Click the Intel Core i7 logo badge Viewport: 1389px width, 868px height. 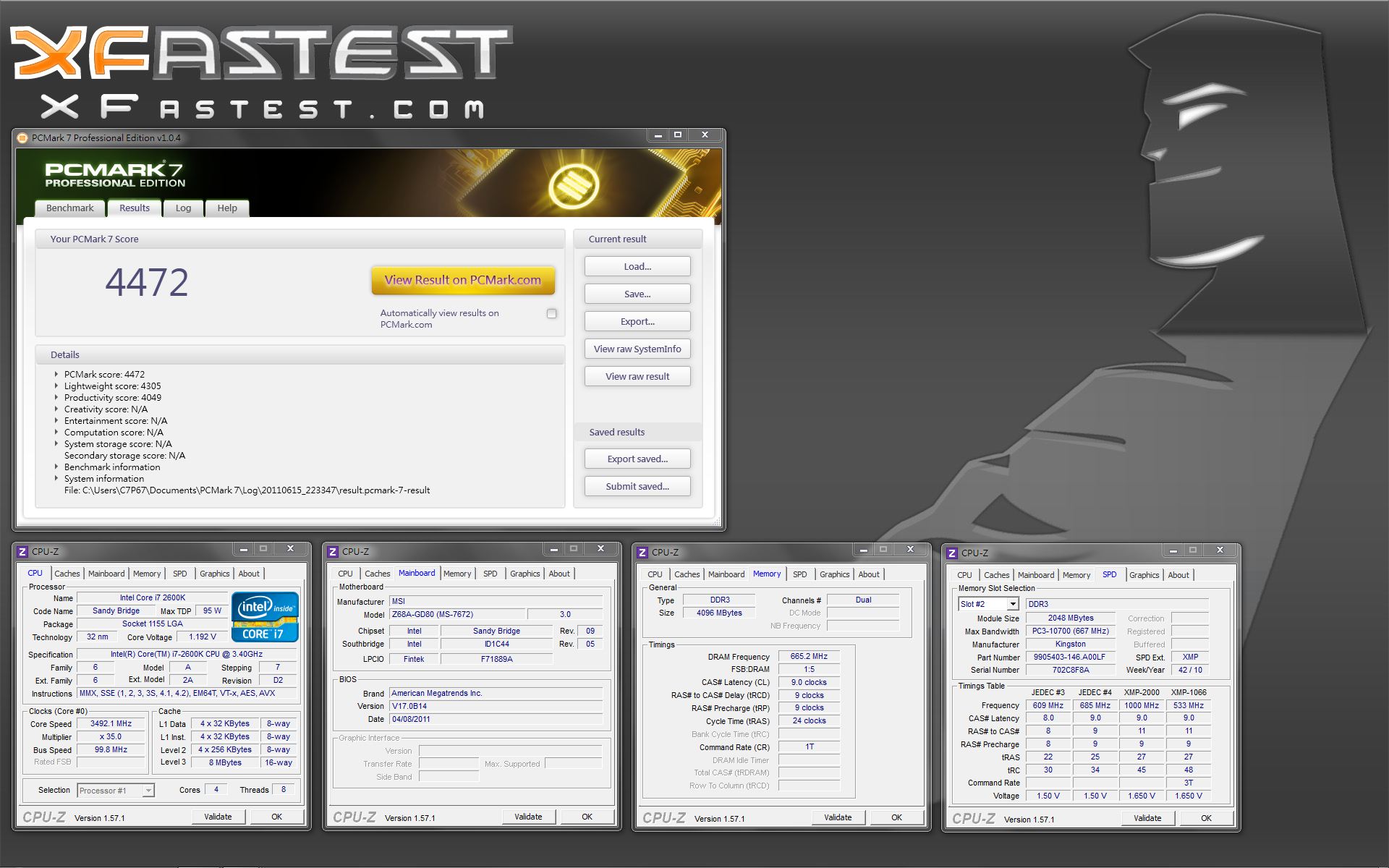265,617
